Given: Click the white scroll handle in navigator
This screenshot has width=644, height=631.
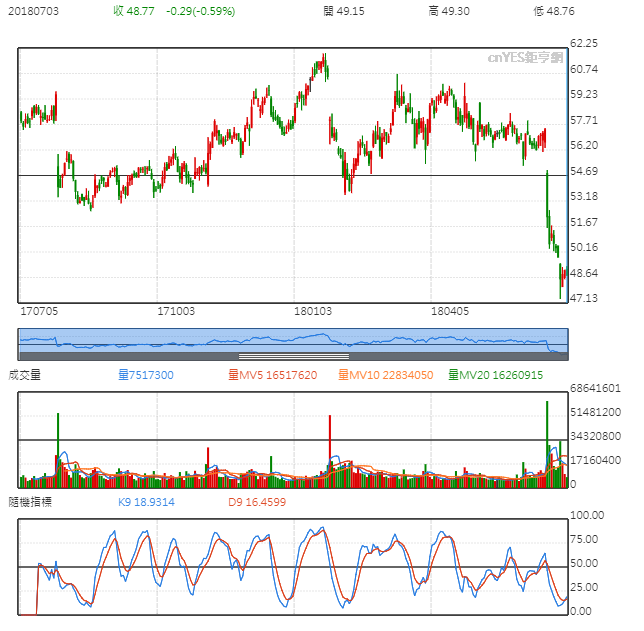Looking at the screenshot, I should (294, 356).
